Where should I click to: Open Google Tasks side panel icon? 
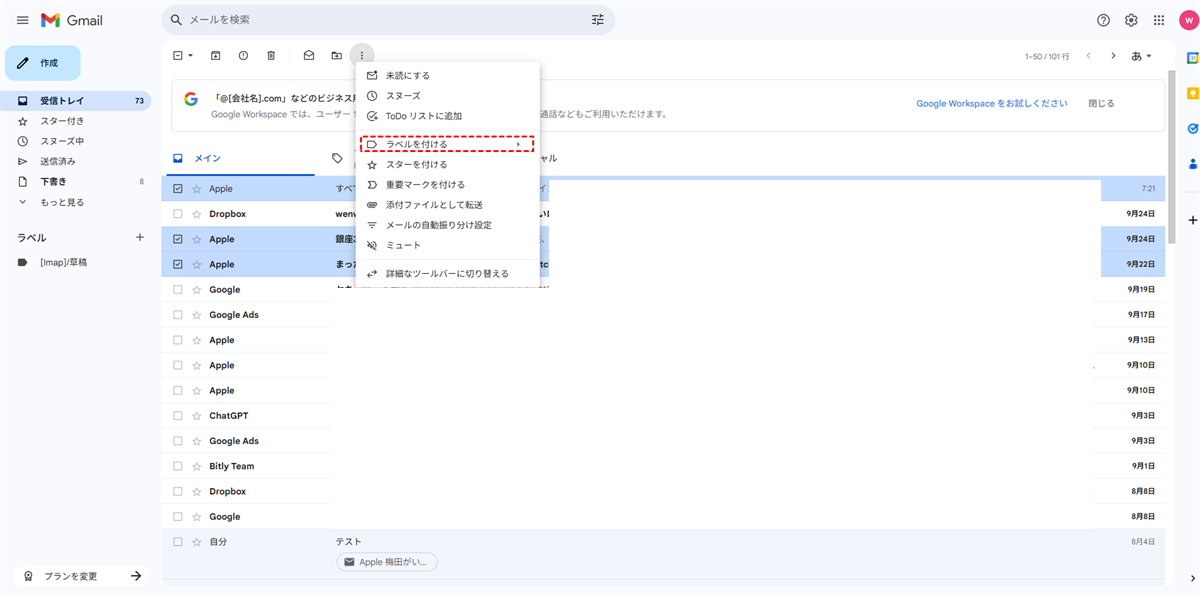click(x=1192, y=128)
